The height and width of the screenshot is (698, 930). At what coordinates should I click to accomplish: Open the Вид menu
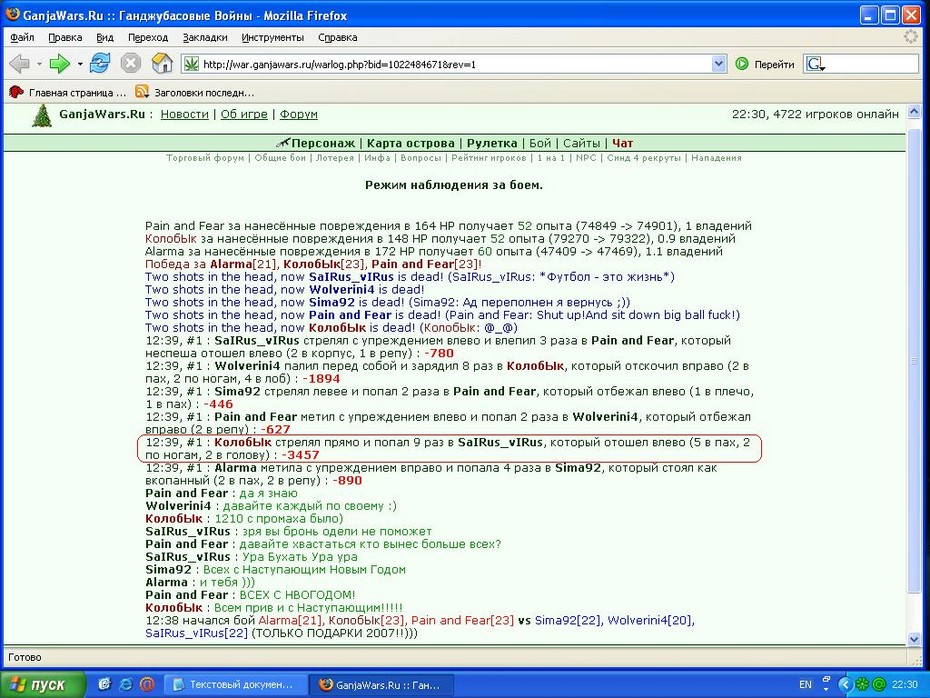(x=105, y=37)
